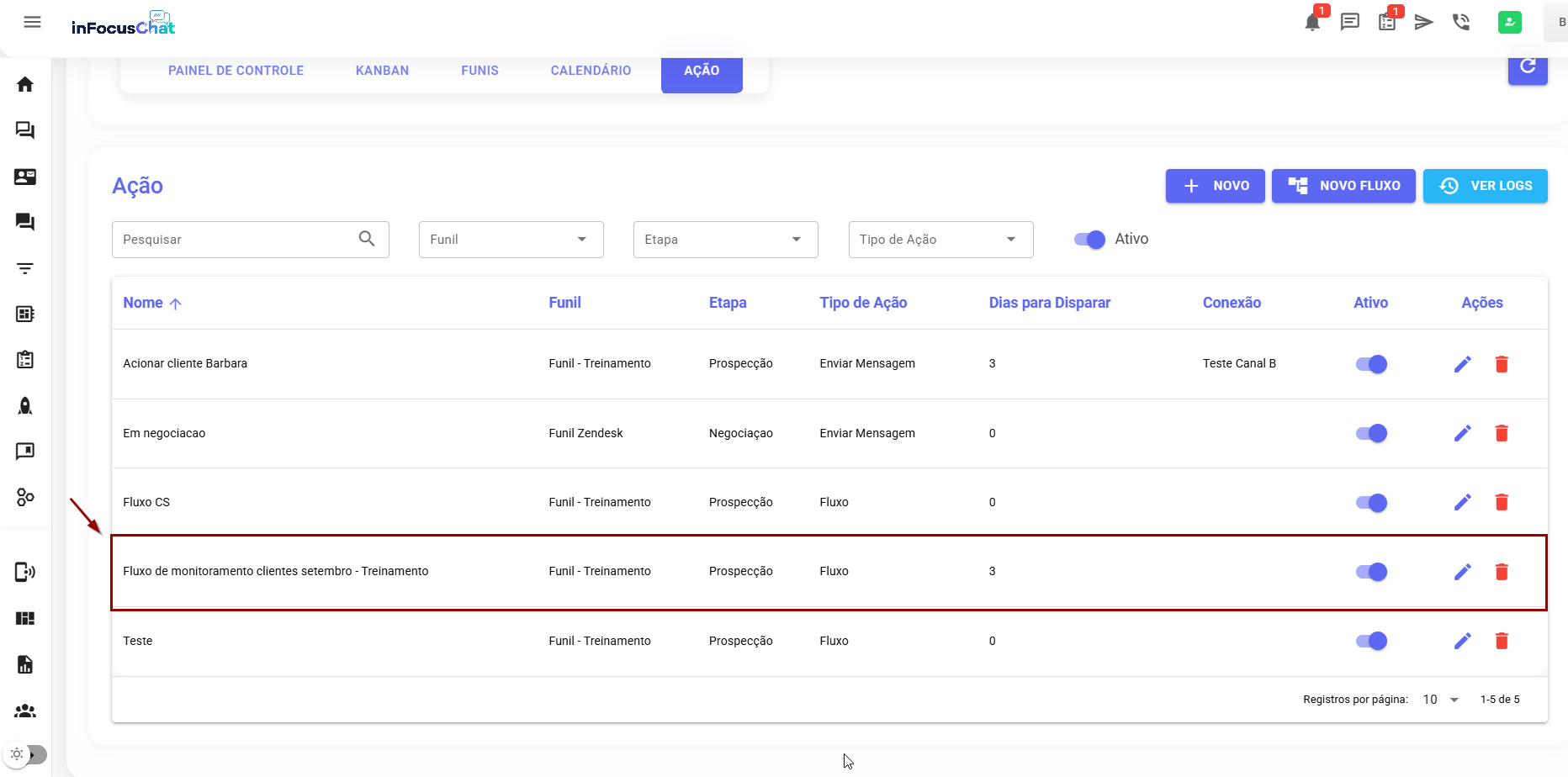This screenshot has height=777, width=1568.
Task: Open the hamburger menu icon
Action: 33,22
